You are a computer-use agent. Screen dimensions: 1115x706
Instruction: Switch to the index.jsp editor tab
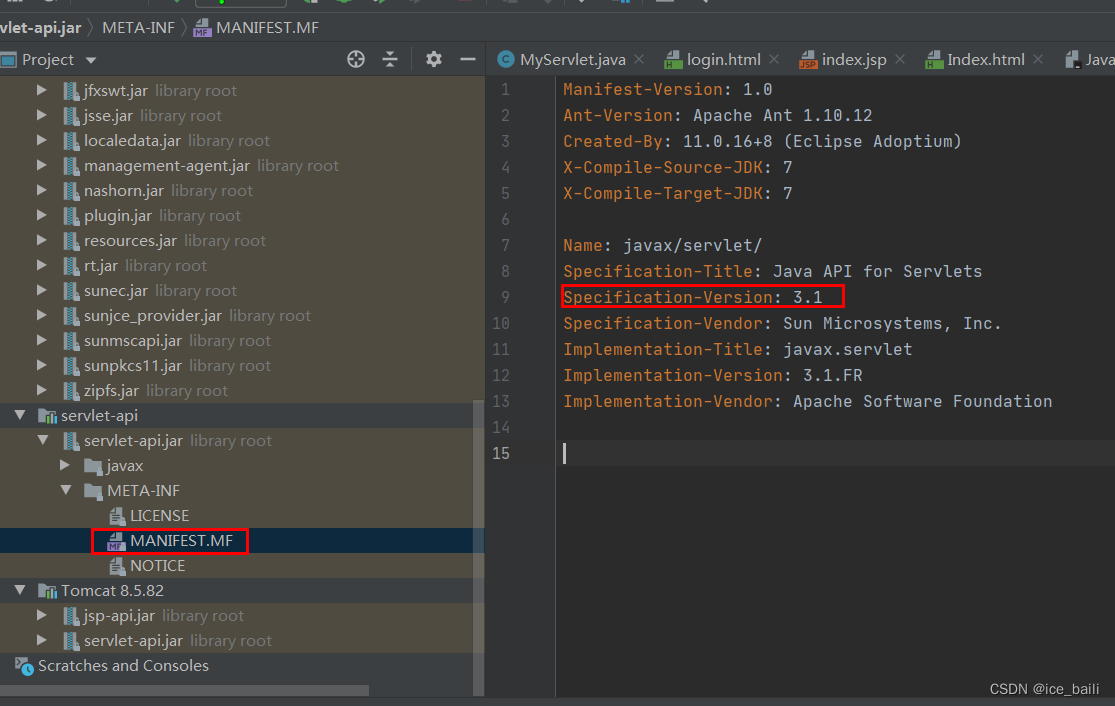[x=853, y=60]
